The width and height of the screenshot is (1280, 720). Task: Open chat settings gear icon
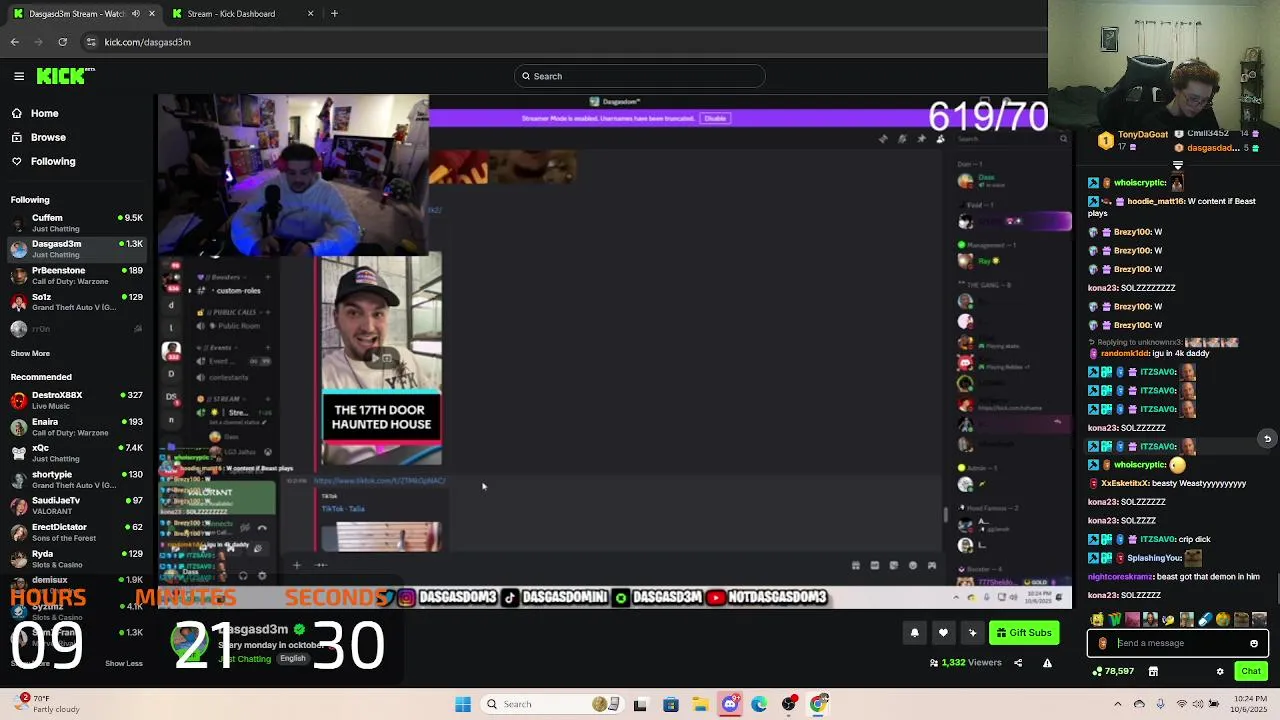click(x=1220, y=672)
